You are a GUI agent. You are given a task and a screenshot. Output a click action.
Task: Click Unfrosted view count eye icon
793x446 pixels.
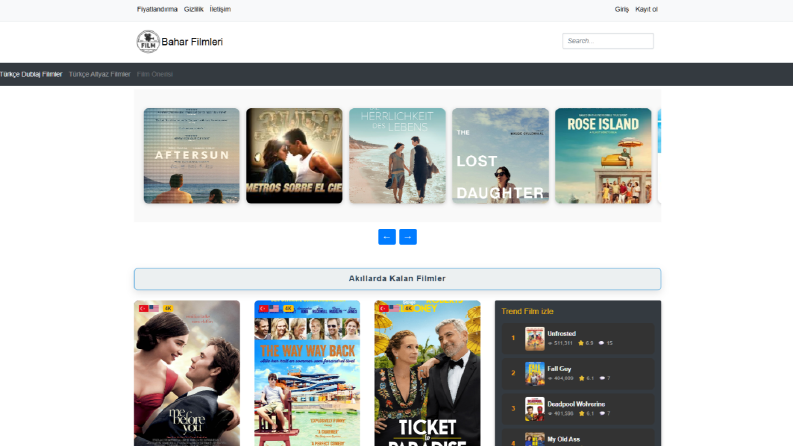(550, 343)
